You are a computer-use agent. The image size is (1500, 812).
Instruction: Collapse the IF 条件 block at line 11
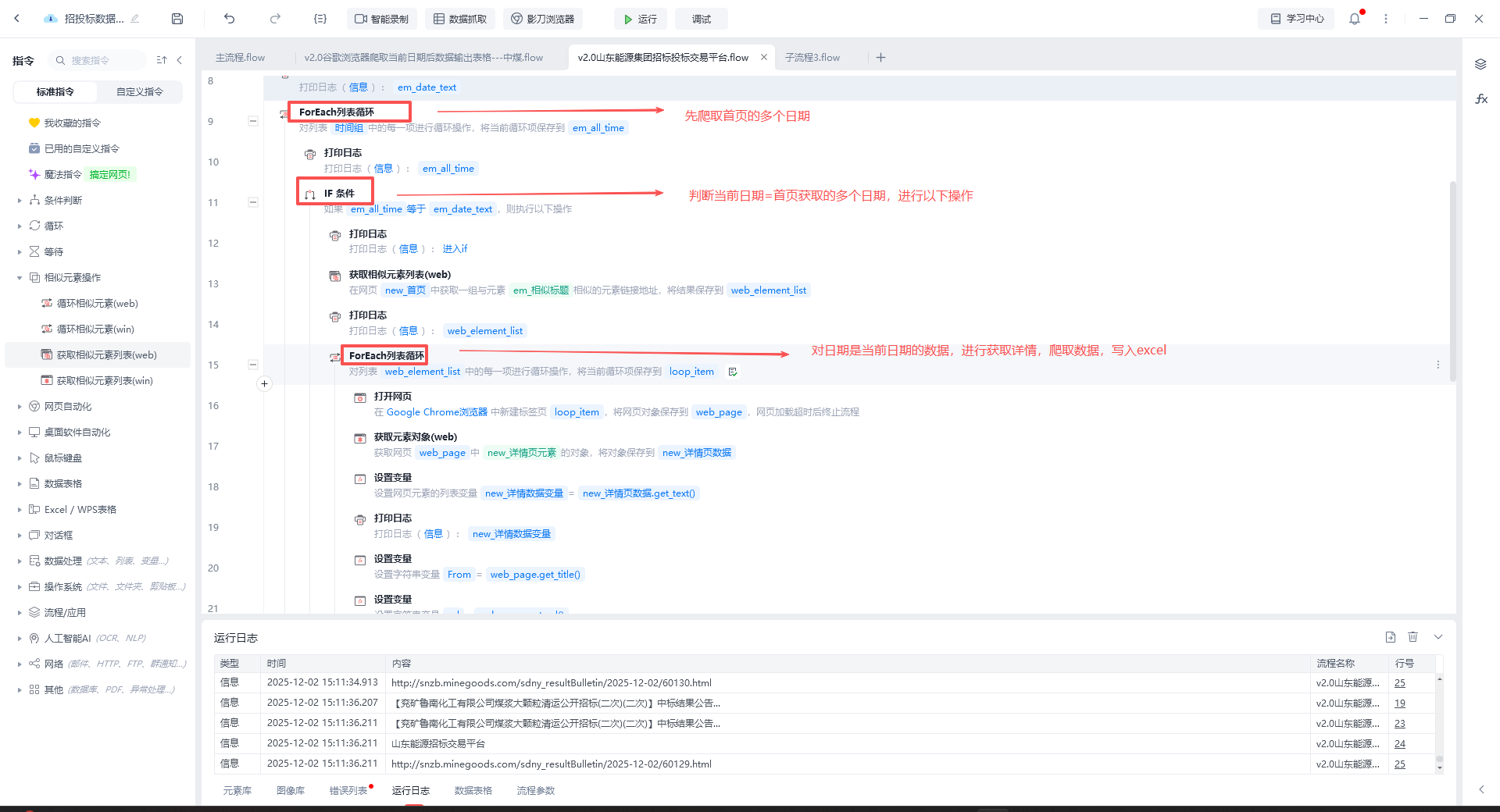[253, 202]
